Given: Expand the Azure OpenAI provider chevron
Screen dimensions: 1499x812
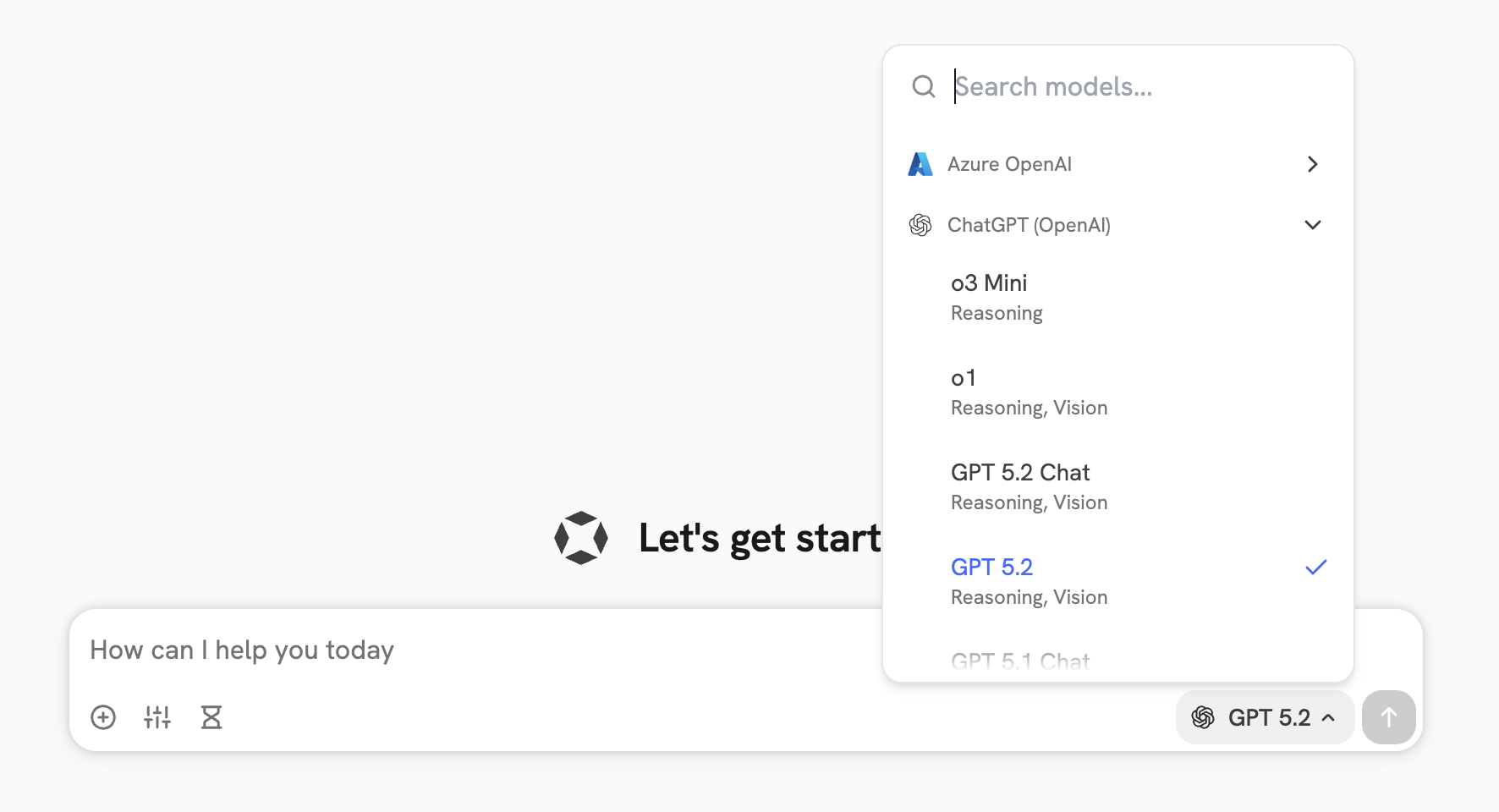Looking at the screenshot, I should click(x=1312, y=164).
